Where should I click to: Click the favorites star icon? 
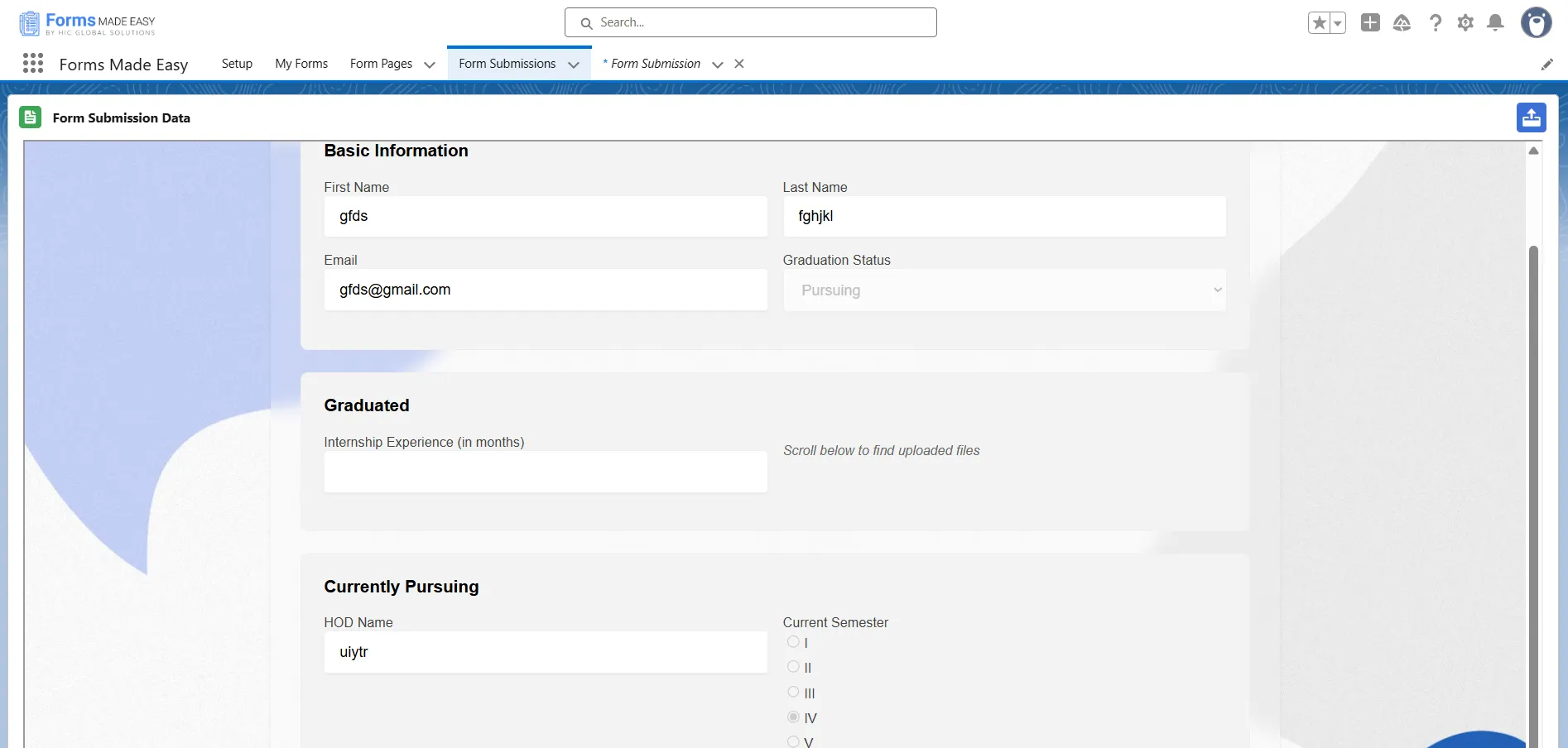pyautogui.click(x=1319, y=23)
